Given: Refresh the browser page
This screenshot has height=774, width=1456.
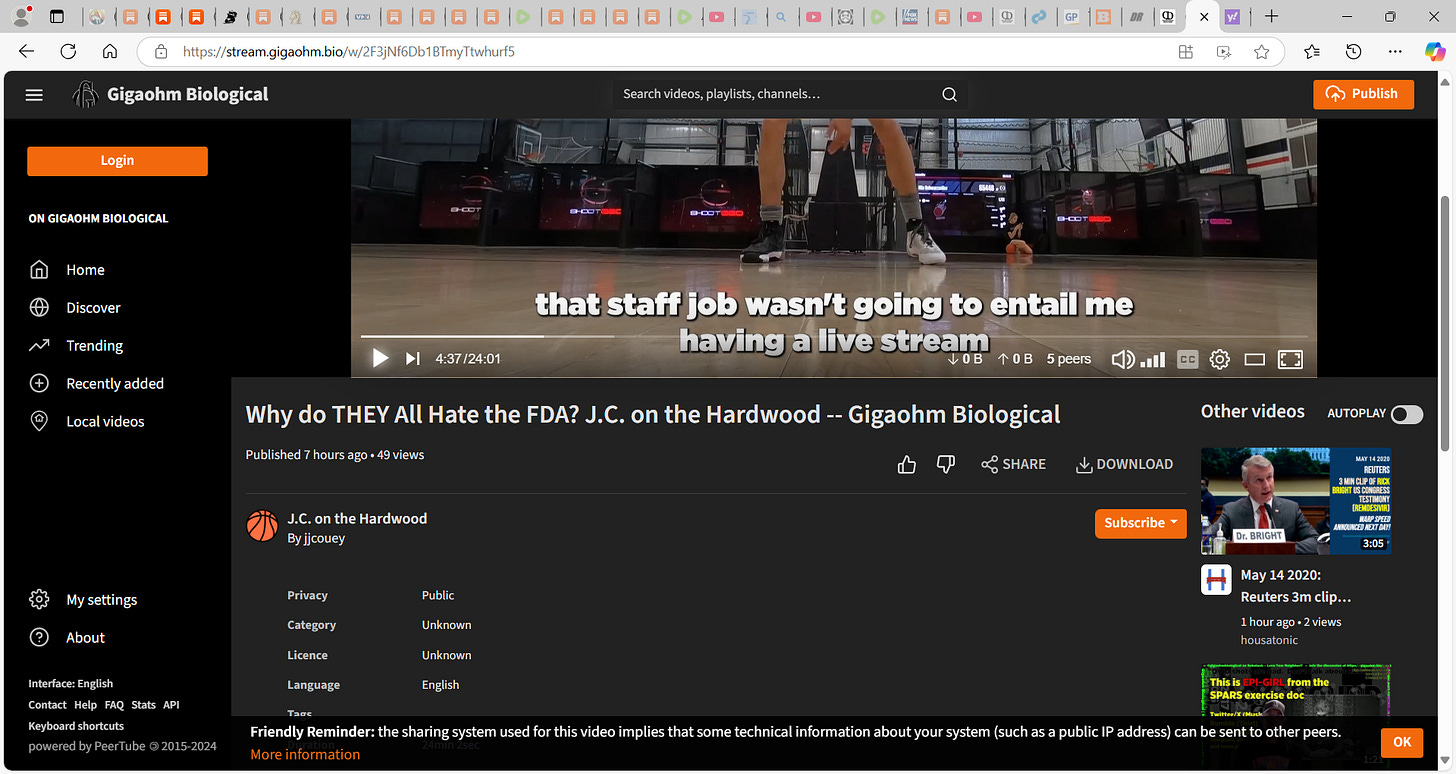Looking at the screenshot, I should pos(68,51).
